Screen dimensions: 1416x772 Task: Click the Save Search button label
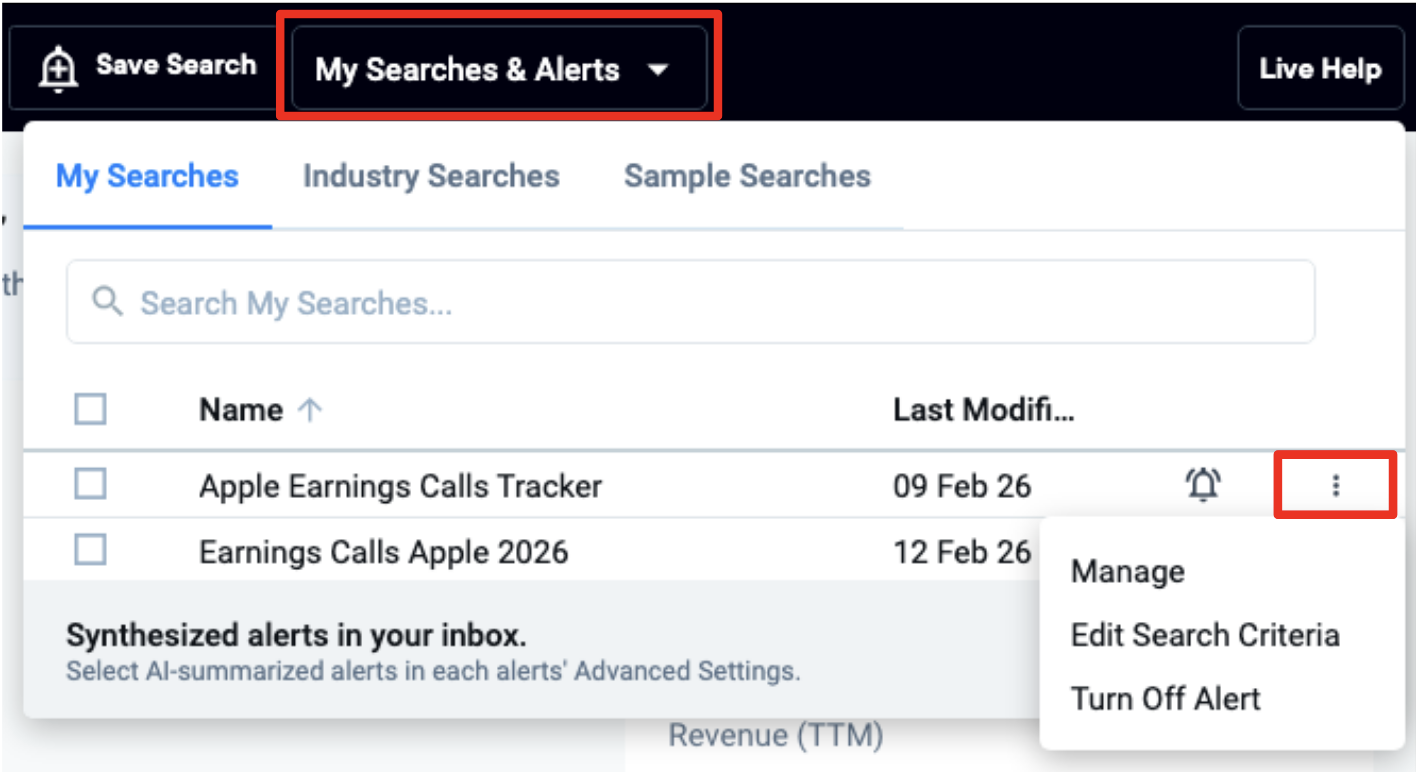click(x=176, y=66)
